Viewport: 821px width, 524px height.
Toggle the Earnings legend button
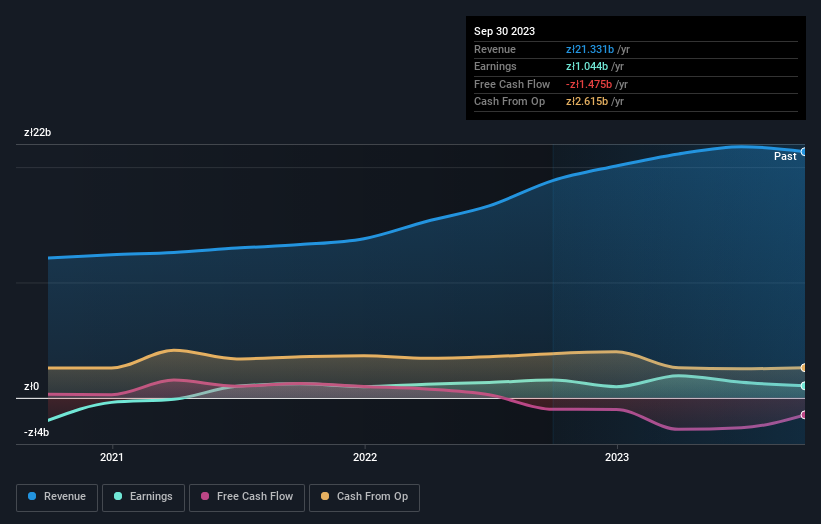[143, 497]
